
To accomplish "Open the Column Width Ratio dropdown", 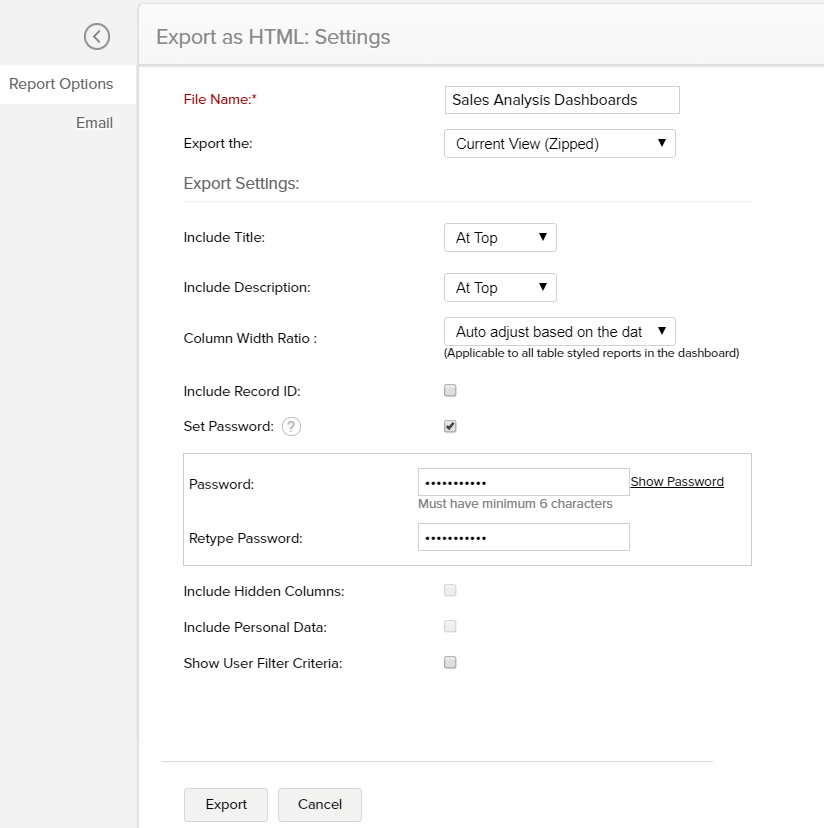I will (x=559, y=331).
